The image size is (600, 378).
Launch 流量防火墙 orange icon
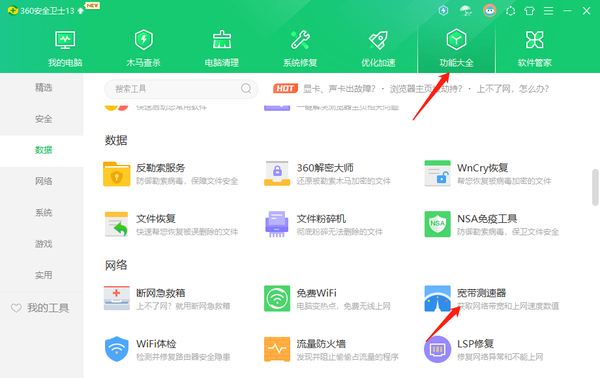pos(277,349)
